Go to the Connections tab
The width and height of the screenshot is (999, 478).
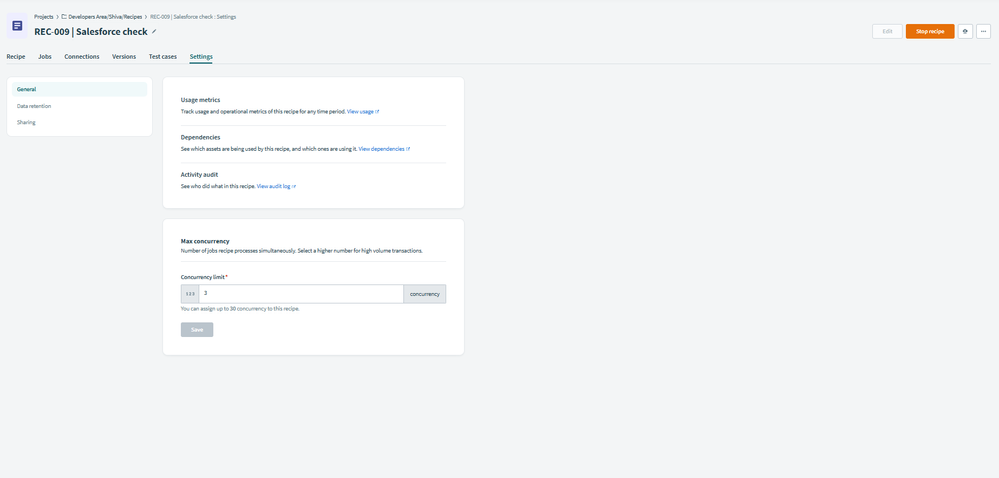[x=82, y=57]
